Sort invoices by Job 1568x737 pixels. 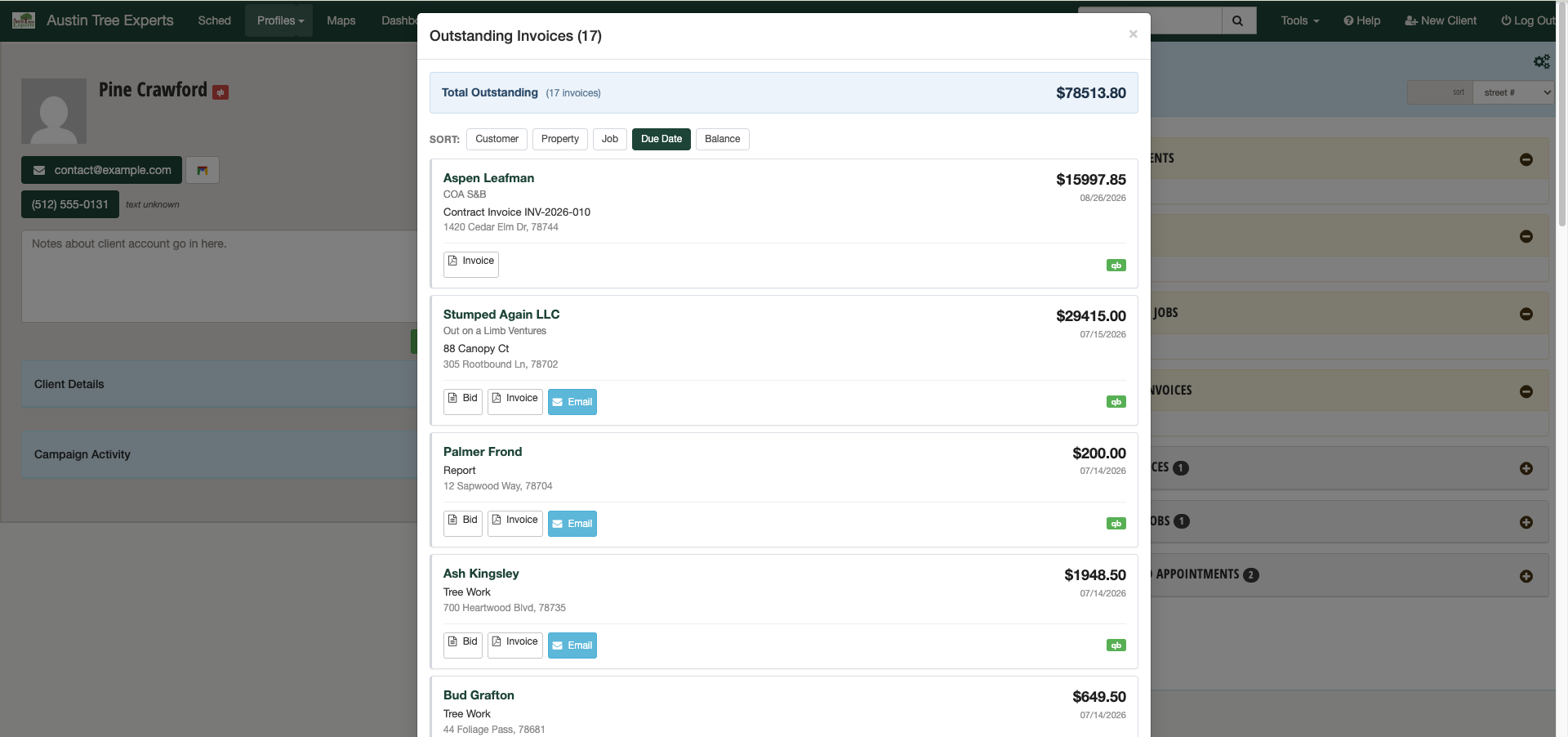point(610,139)
